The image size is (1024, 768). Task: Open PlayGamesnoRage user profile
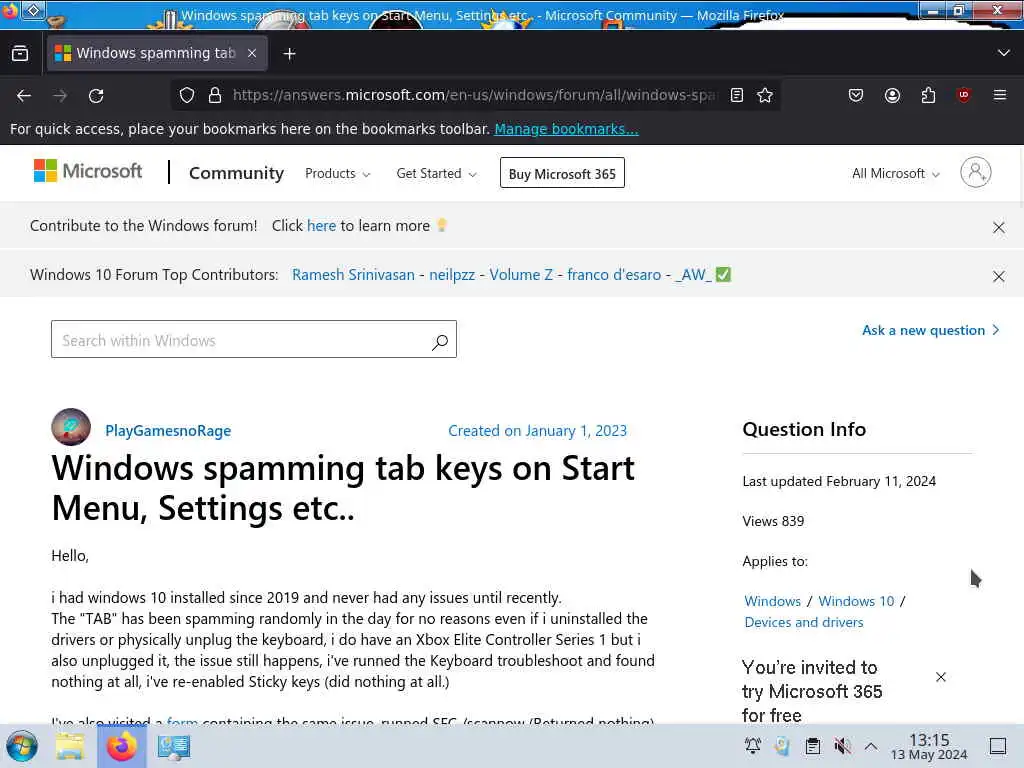[168, 431]
